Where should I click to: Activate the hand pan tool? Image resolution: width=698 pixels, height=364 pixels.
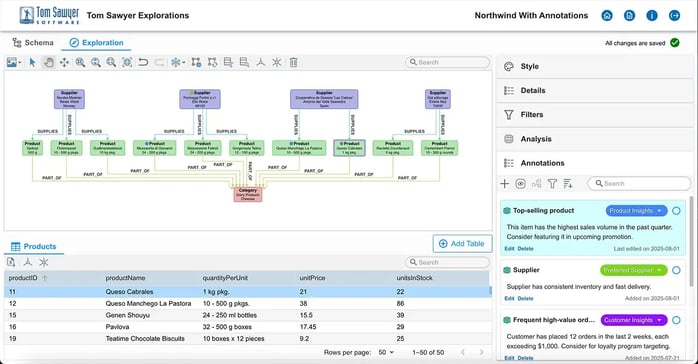pos(49,62)
